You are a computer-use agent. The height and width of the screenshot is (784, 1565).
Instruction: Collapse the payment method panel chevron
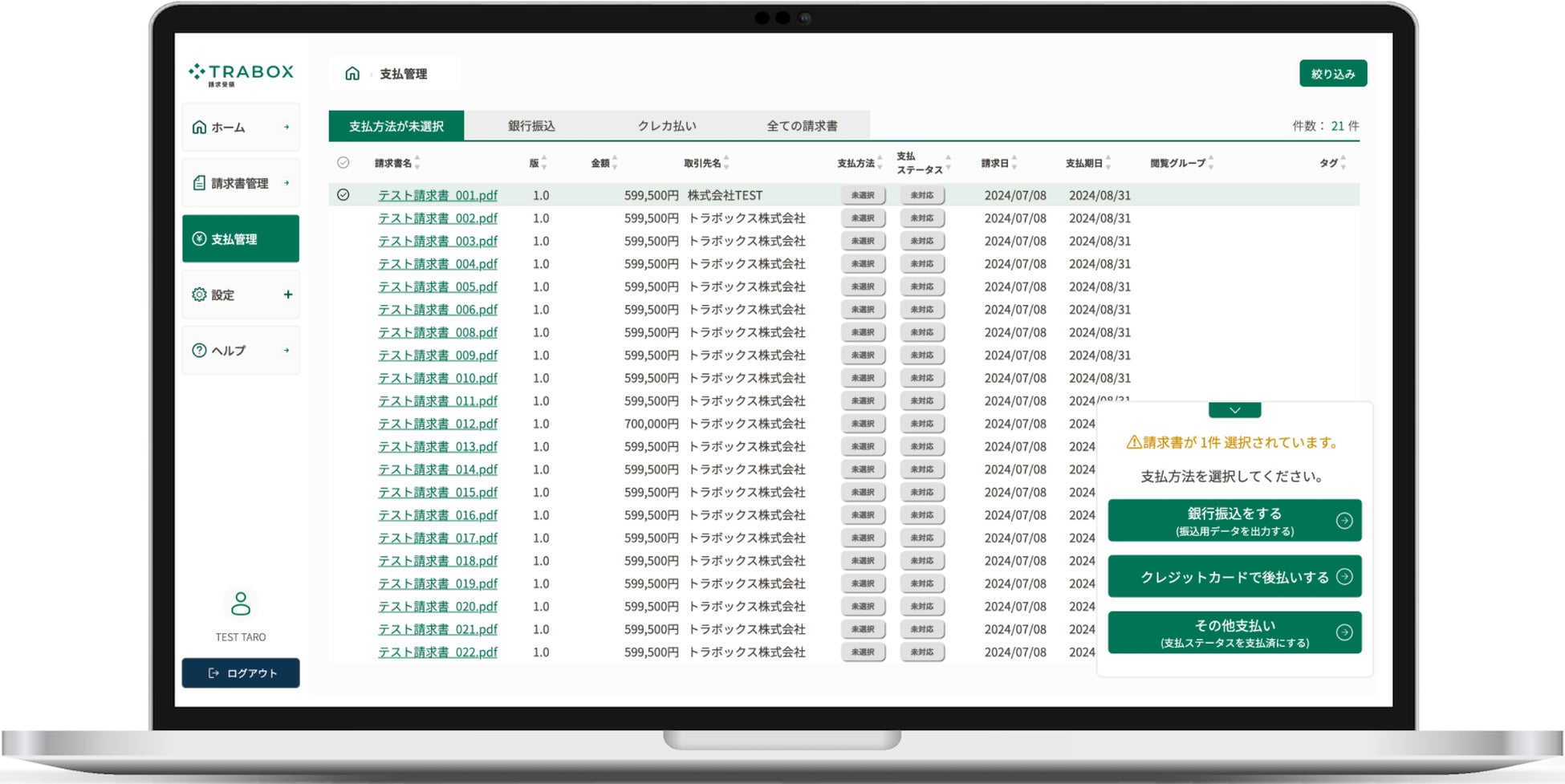tap(1234, 410)
